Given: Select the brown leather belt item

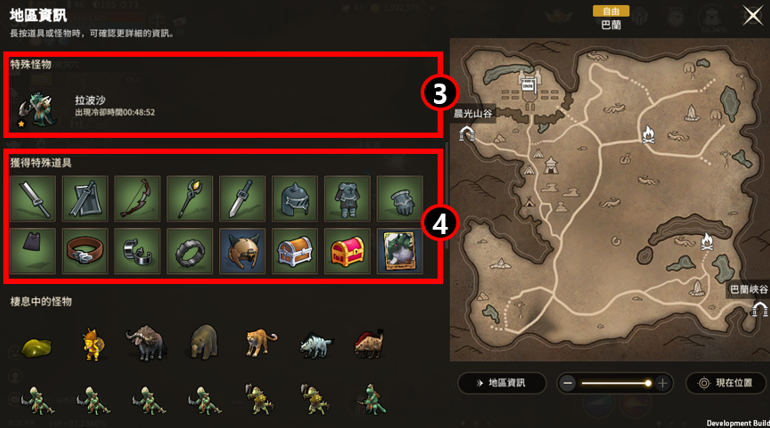Looking at the screenshot, I should pos(85,251).
